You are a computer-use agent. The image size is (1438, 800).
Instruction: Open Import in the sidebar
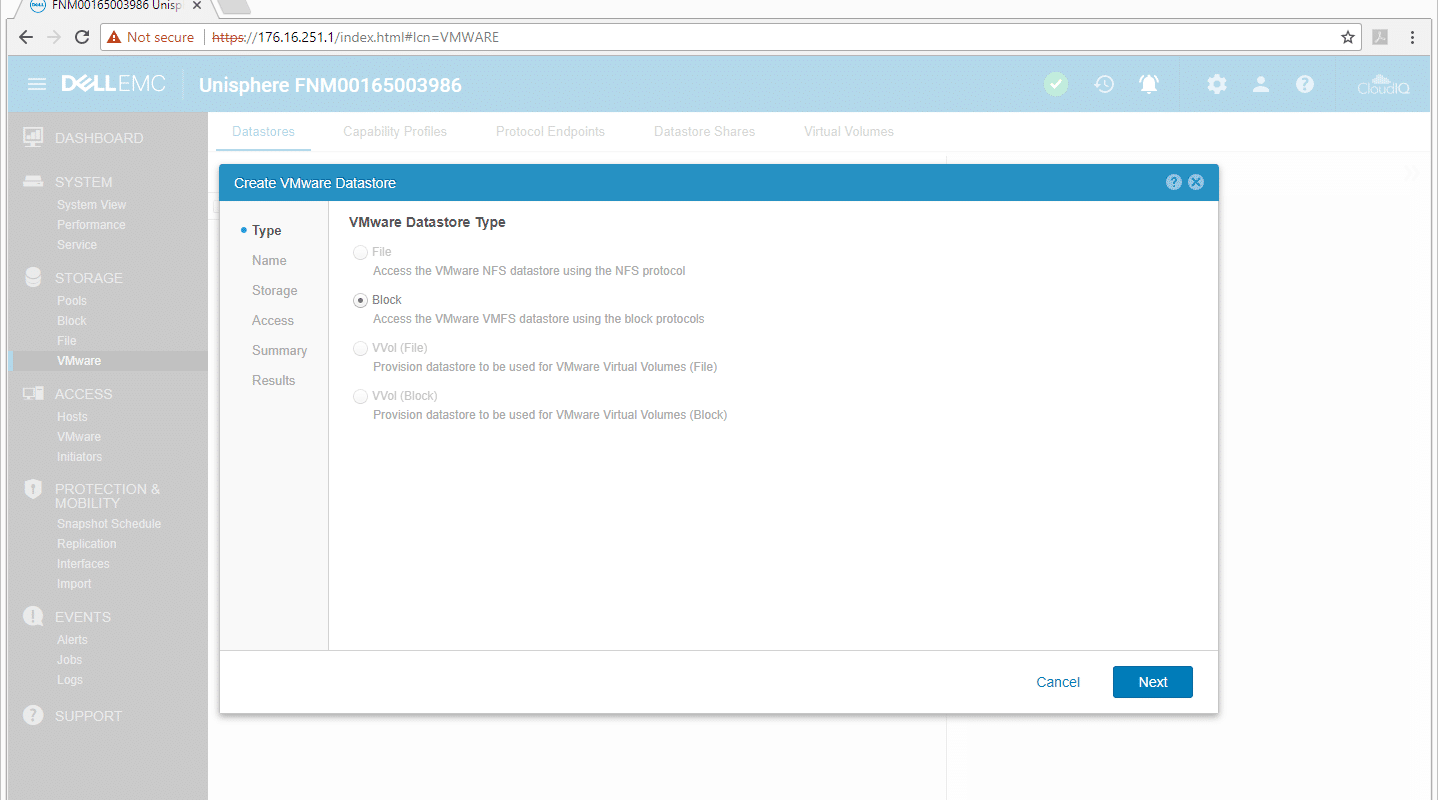pyautogui.click(x=74, y=584)
